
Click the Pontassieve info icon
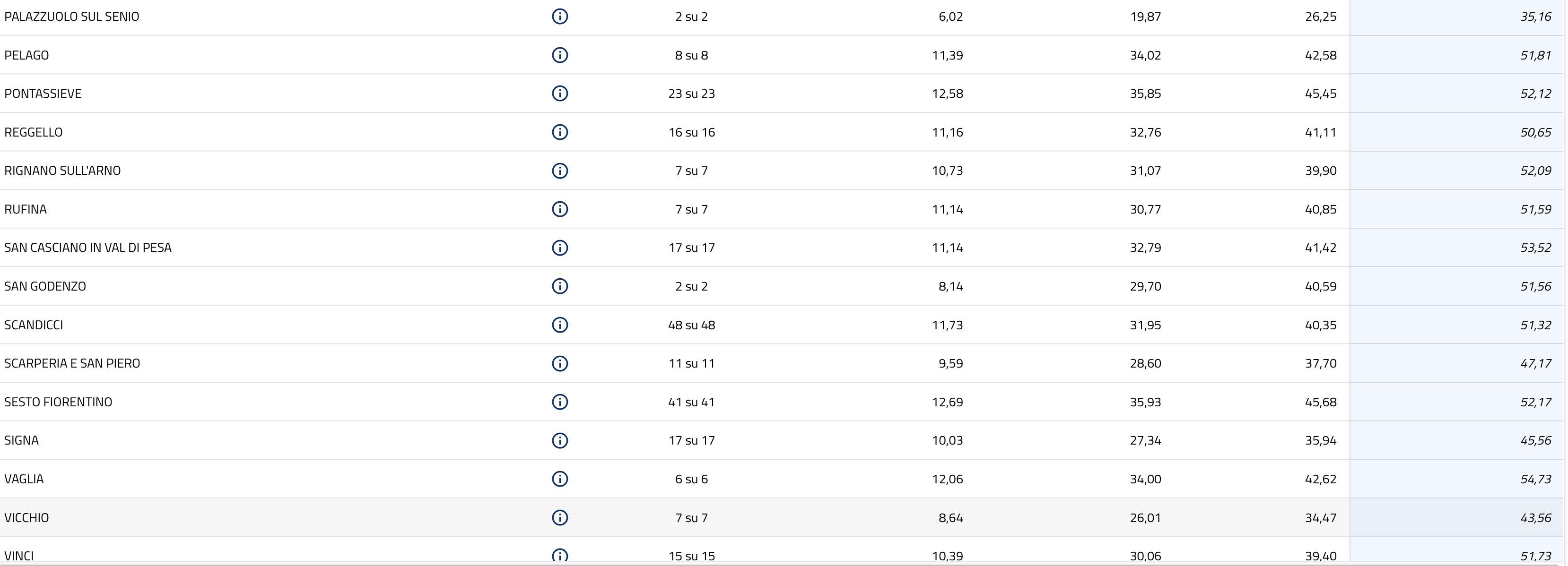pyautogui.click(x=559, y=94)
